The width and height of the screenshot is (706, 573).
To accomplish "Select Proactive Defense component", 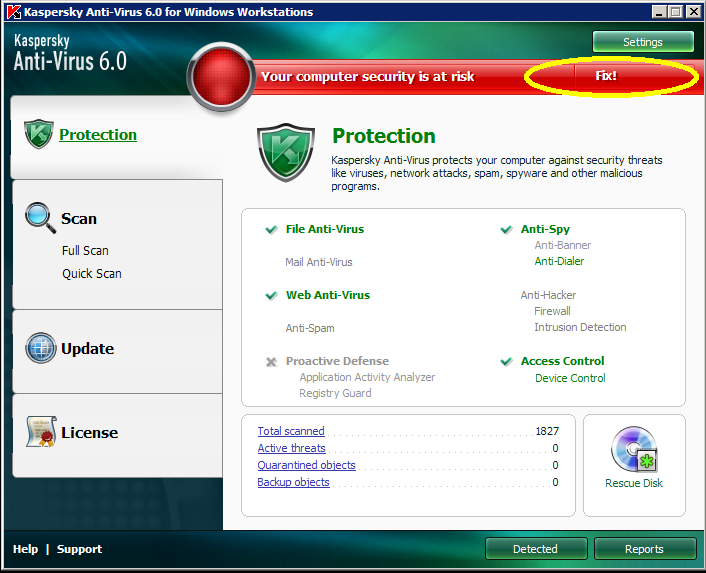I will (x=337, y=361).
